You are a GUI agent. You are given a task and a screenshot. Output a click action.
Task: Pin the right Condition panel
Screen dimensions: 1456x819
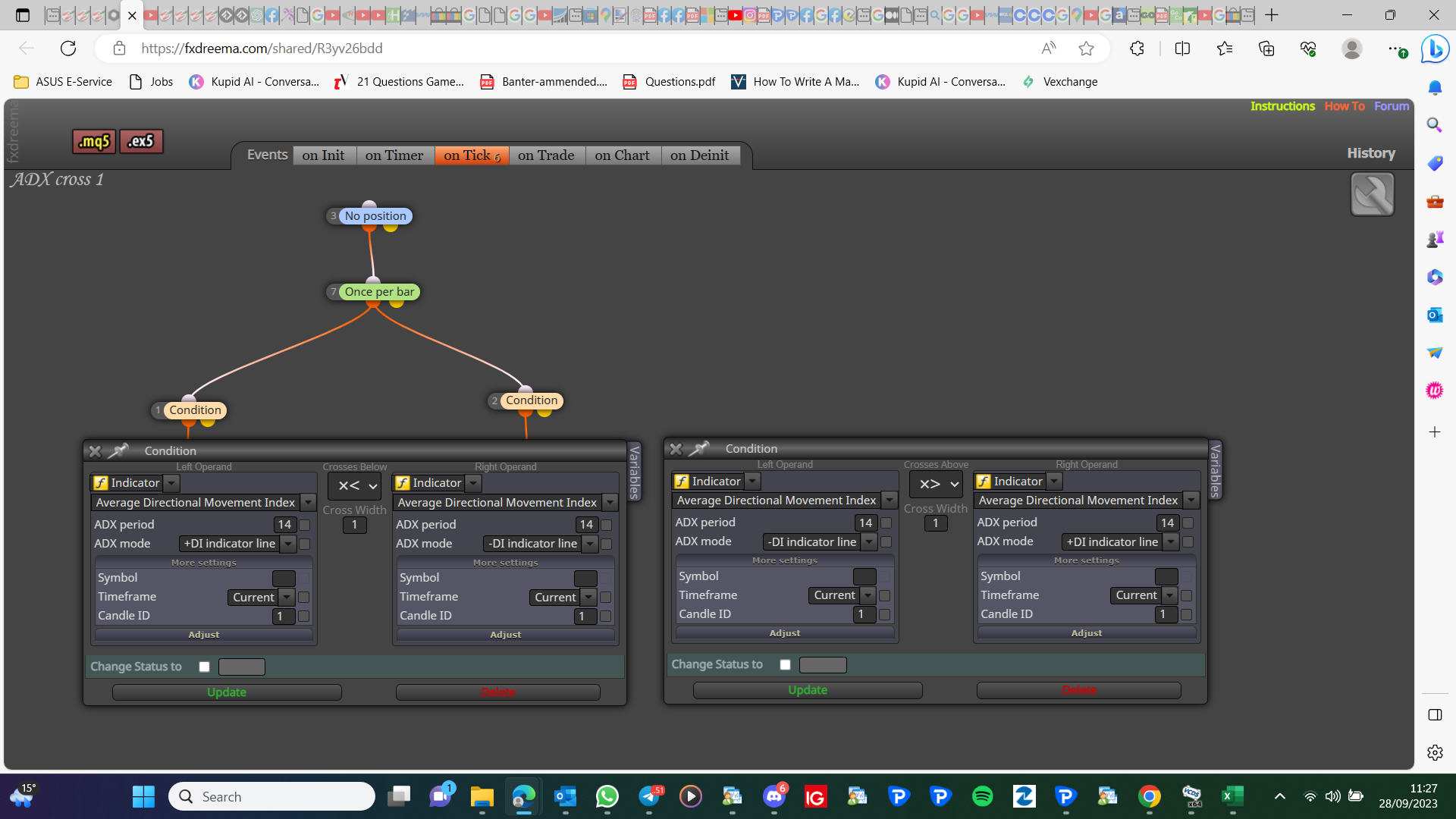698,448
